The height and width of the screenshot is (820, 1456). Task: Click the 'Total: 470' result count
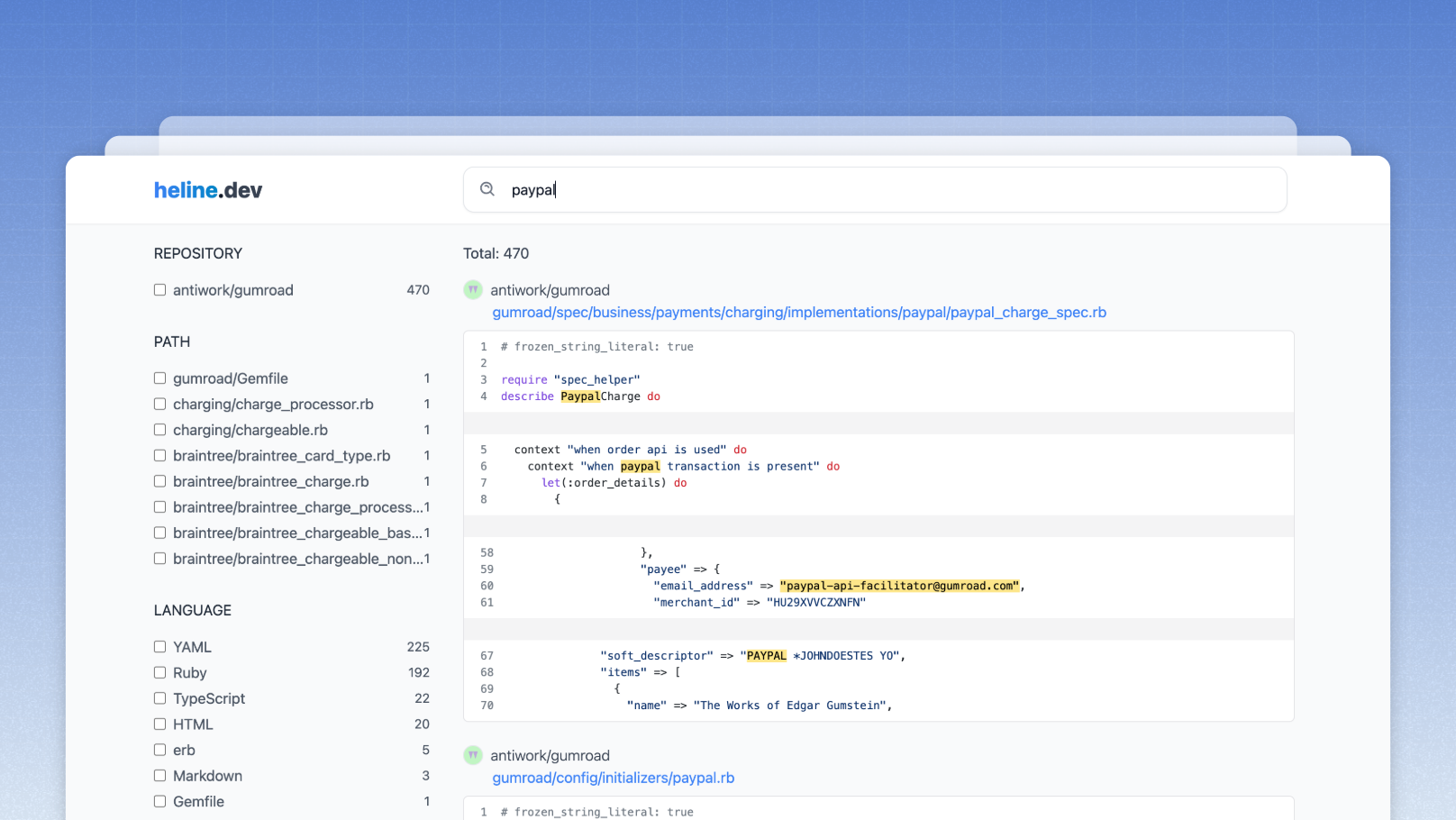(496, 253)
